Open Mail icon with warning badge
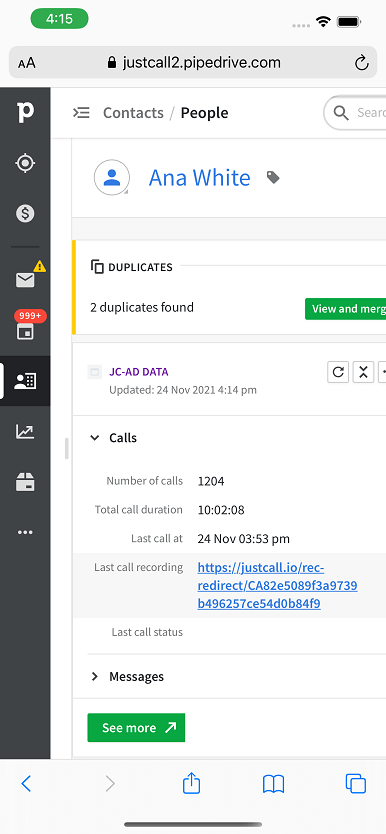This screenshot has height=834, width=386. [x=25, y=279]
